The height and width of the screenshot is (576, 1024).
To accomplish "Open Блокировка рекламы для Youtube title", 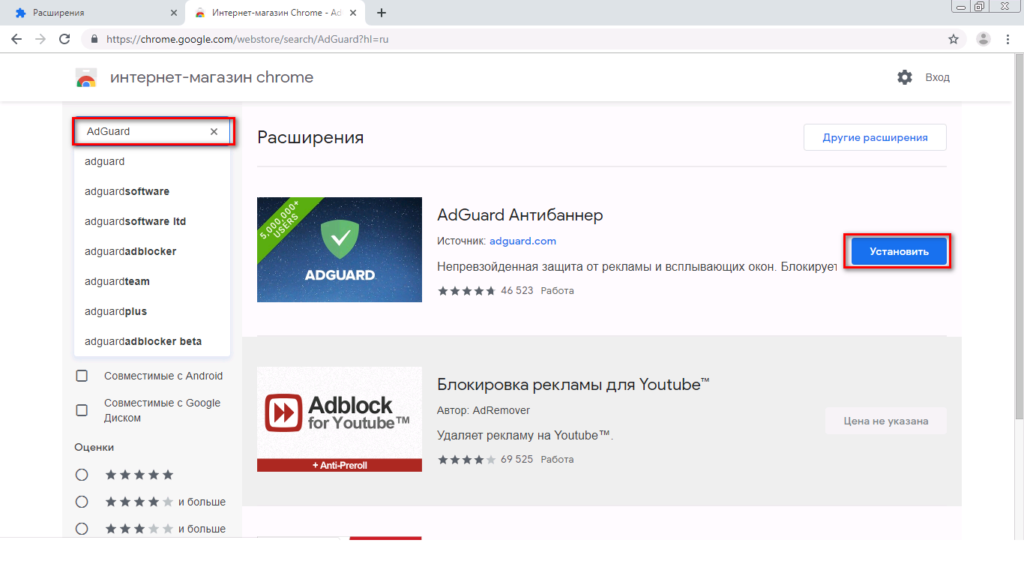I will coord(573,385).
